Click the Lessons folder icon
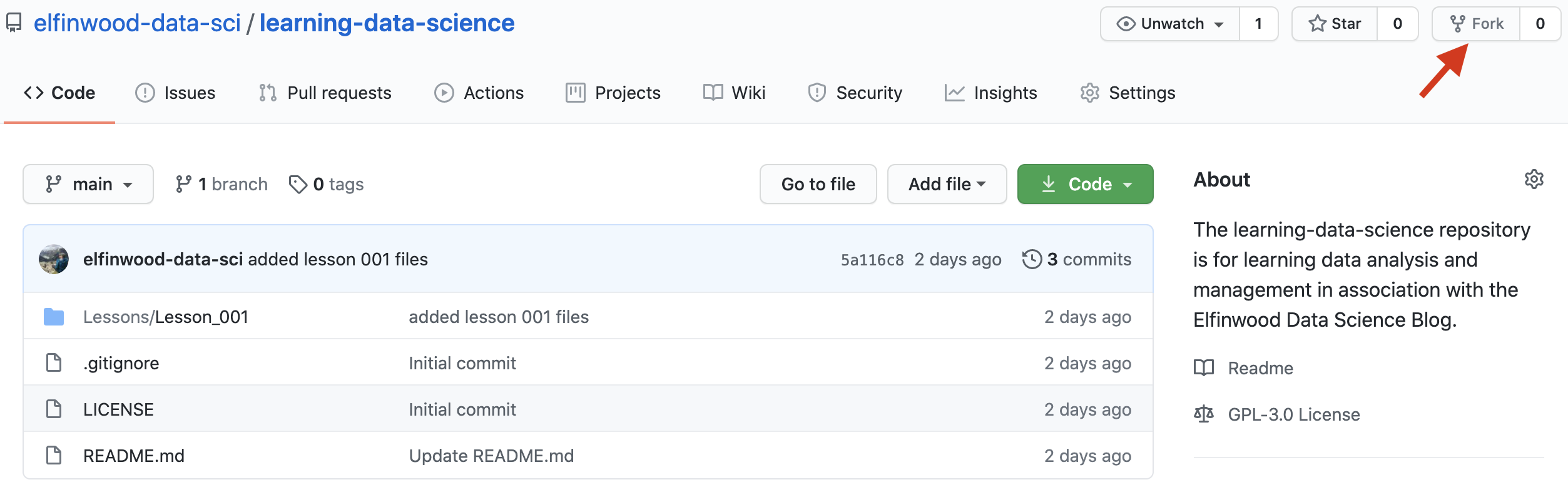Screen dimensions: 1568x492 54,317
